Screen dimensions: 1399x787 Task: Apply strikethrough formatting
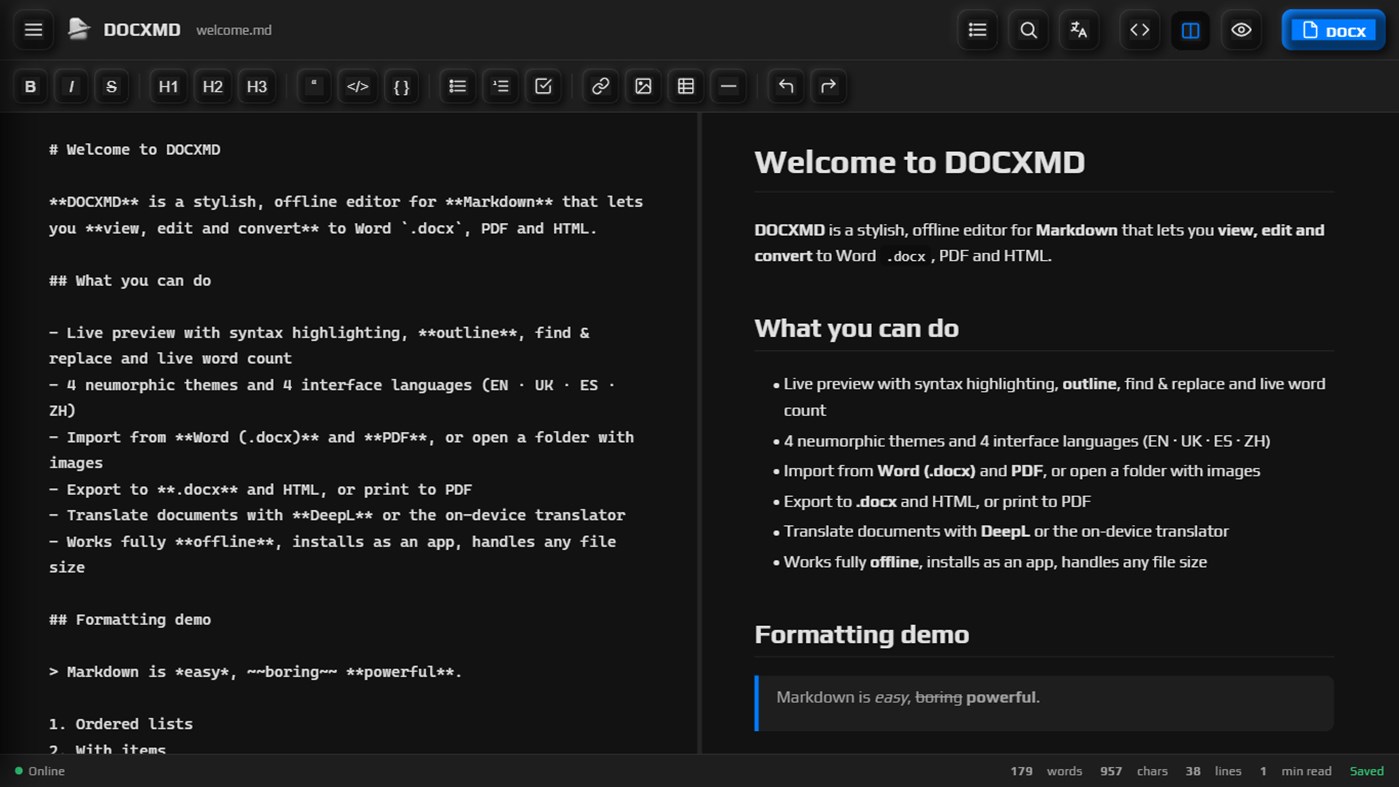click(x=111, y=86)
